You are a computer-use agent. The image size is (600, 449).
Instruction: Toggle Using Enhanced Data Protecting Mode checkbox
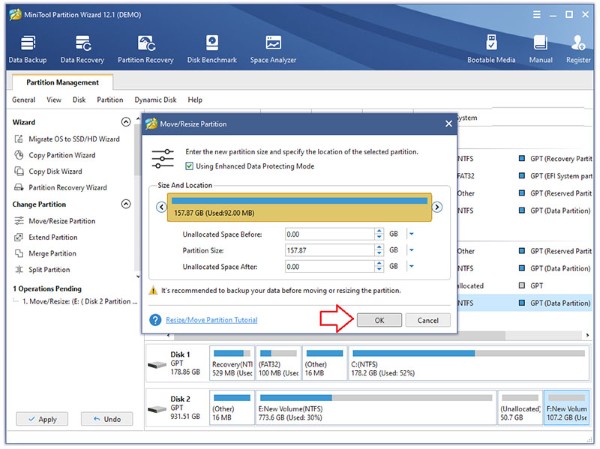tap(189, 166)
